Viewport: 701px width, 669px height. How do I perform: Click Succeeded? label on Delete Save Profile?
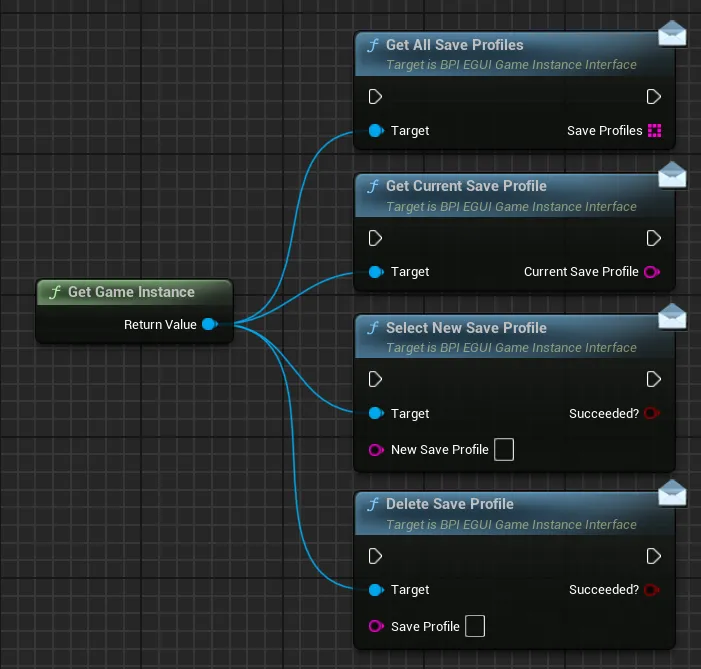coord(604,590)
